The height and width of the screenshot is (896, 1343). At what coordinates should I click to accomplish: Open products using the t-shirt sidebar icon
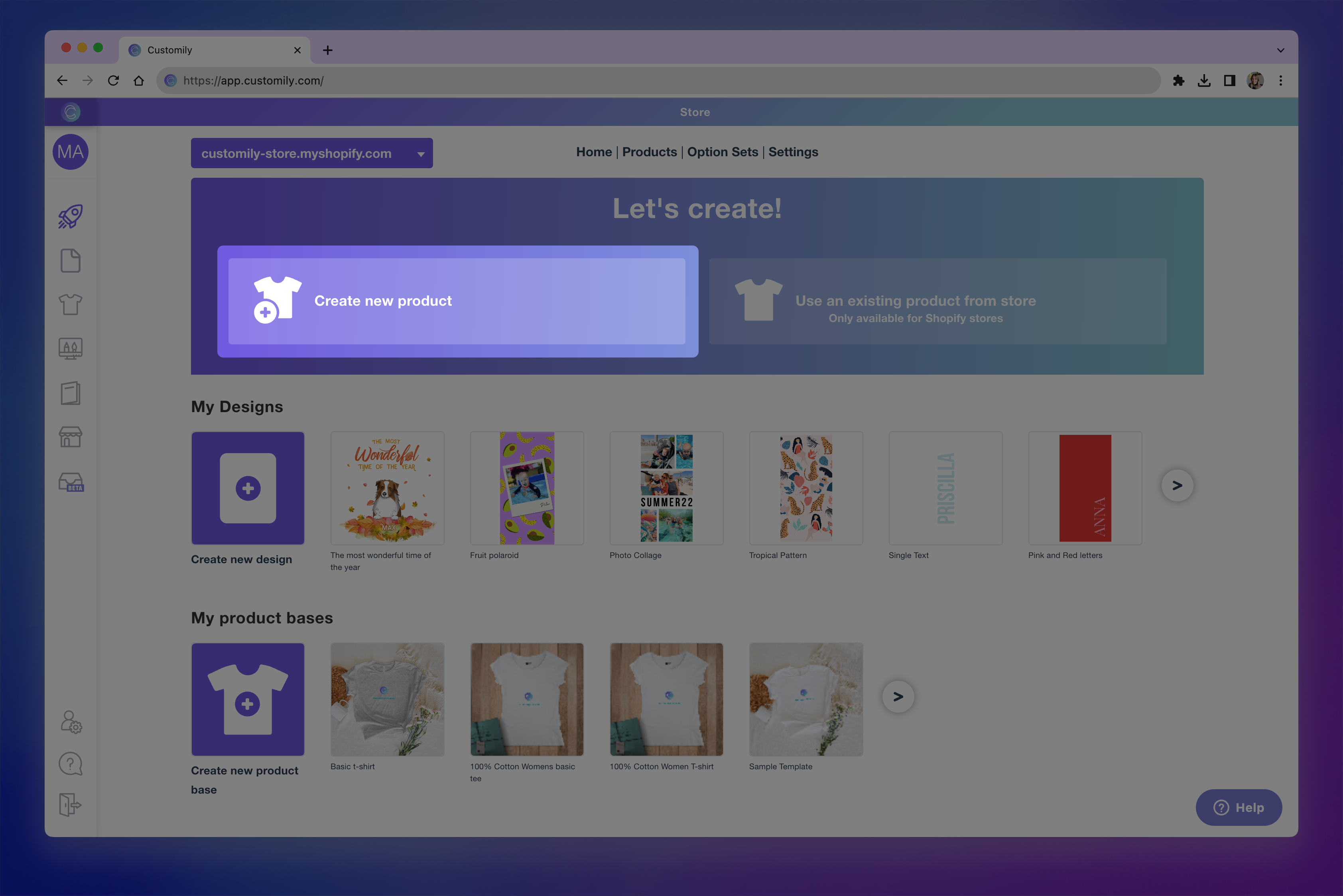(70, 305)
